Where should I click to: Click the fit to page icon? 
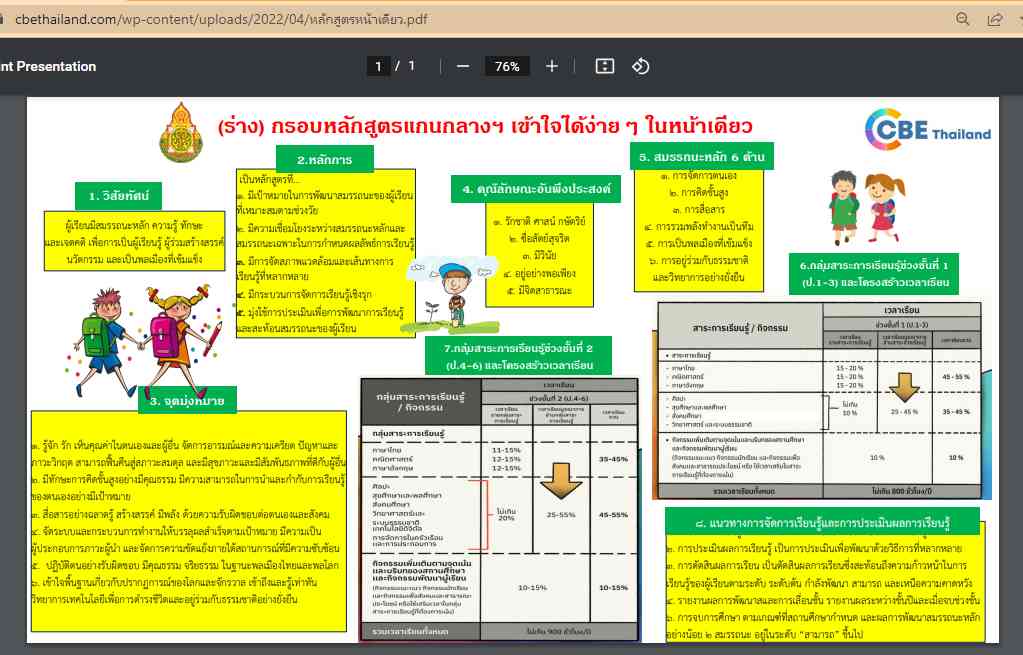604,66
